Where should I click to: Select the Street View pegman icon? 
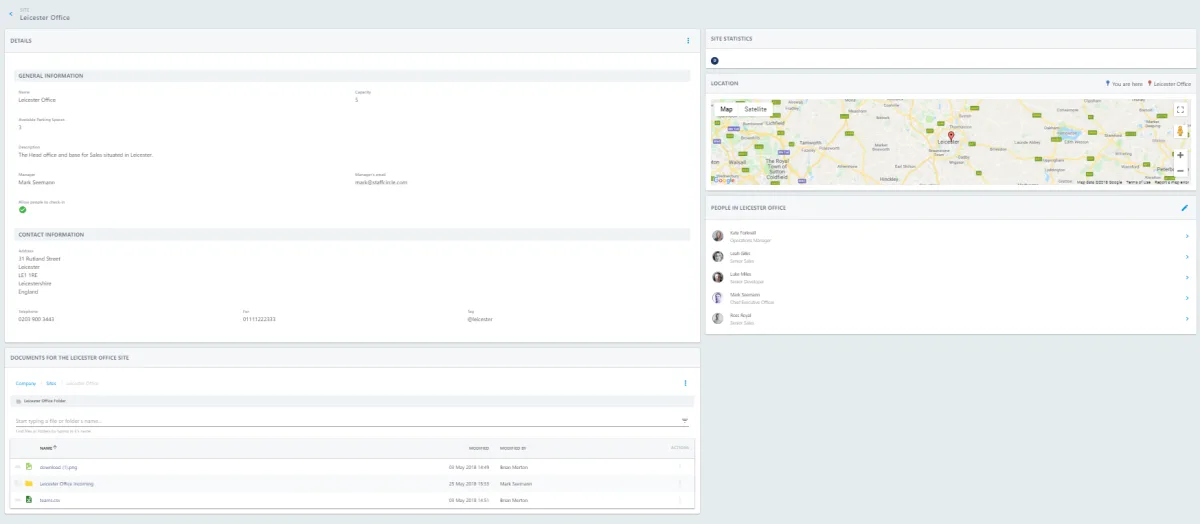coord(1180,131)
